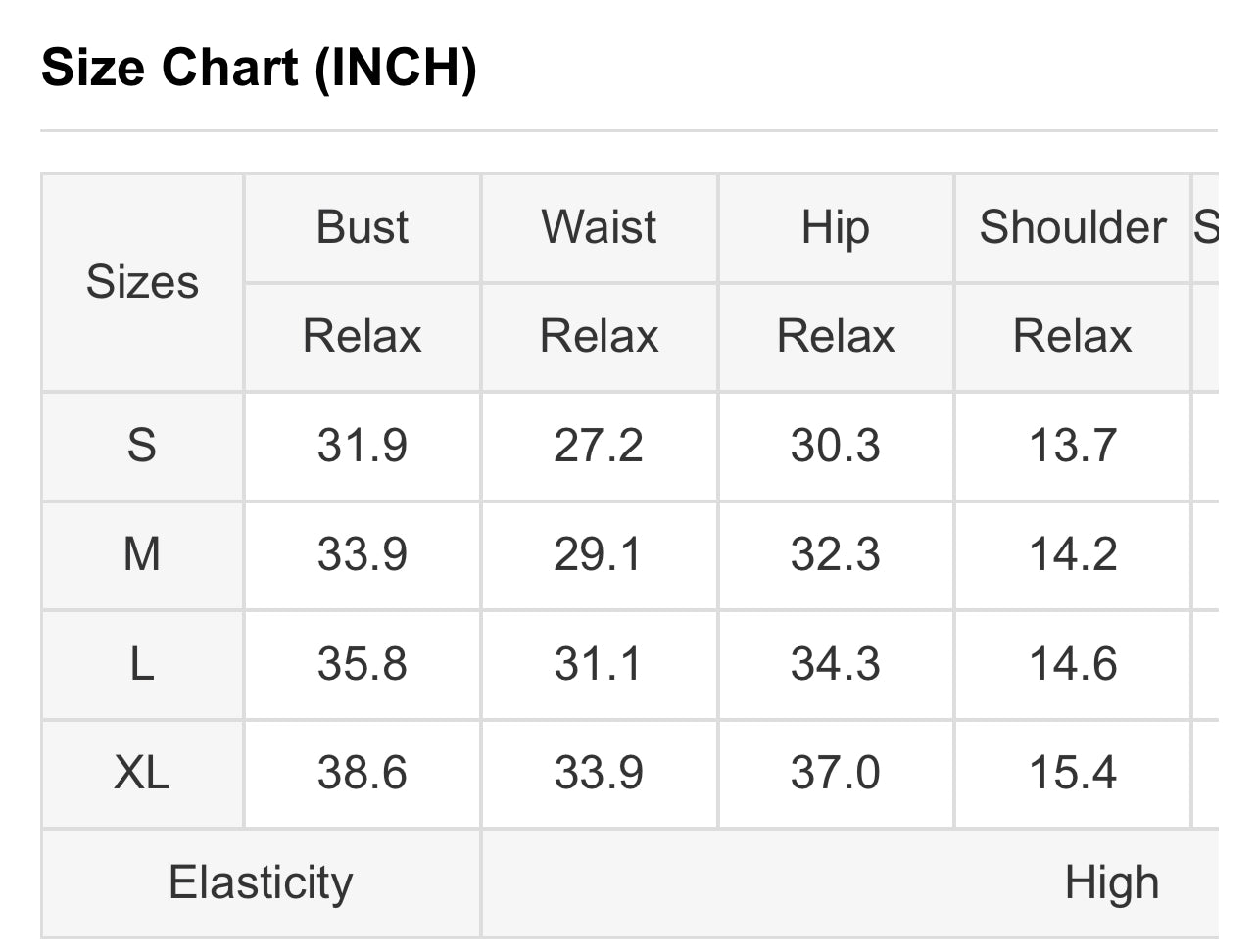Viewport: 1258px width, 952px height.
Task: Click the Hip column header
Action: (836, 228)
